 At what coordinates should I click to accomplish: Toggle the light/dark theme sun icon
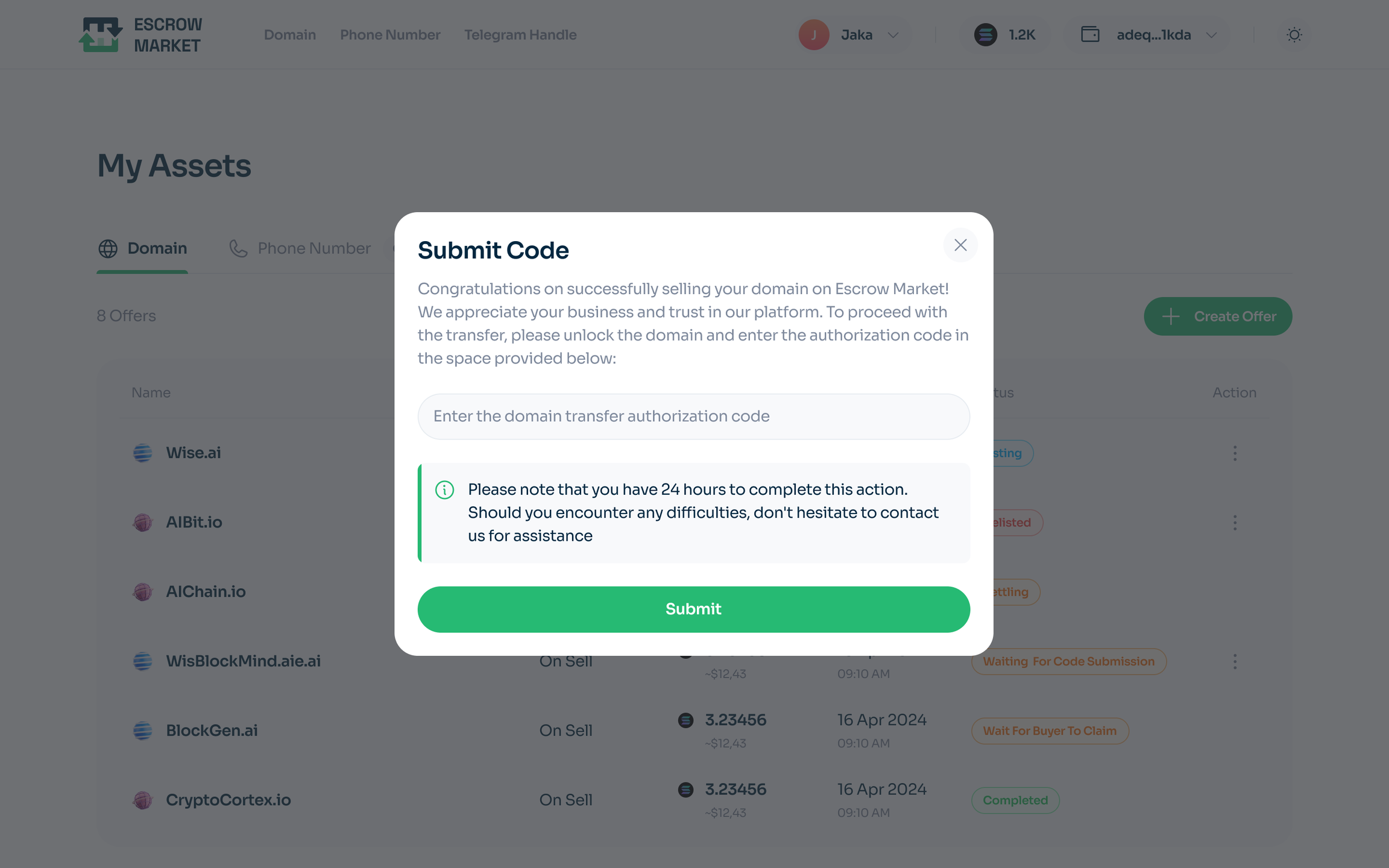click(1294, 35)
